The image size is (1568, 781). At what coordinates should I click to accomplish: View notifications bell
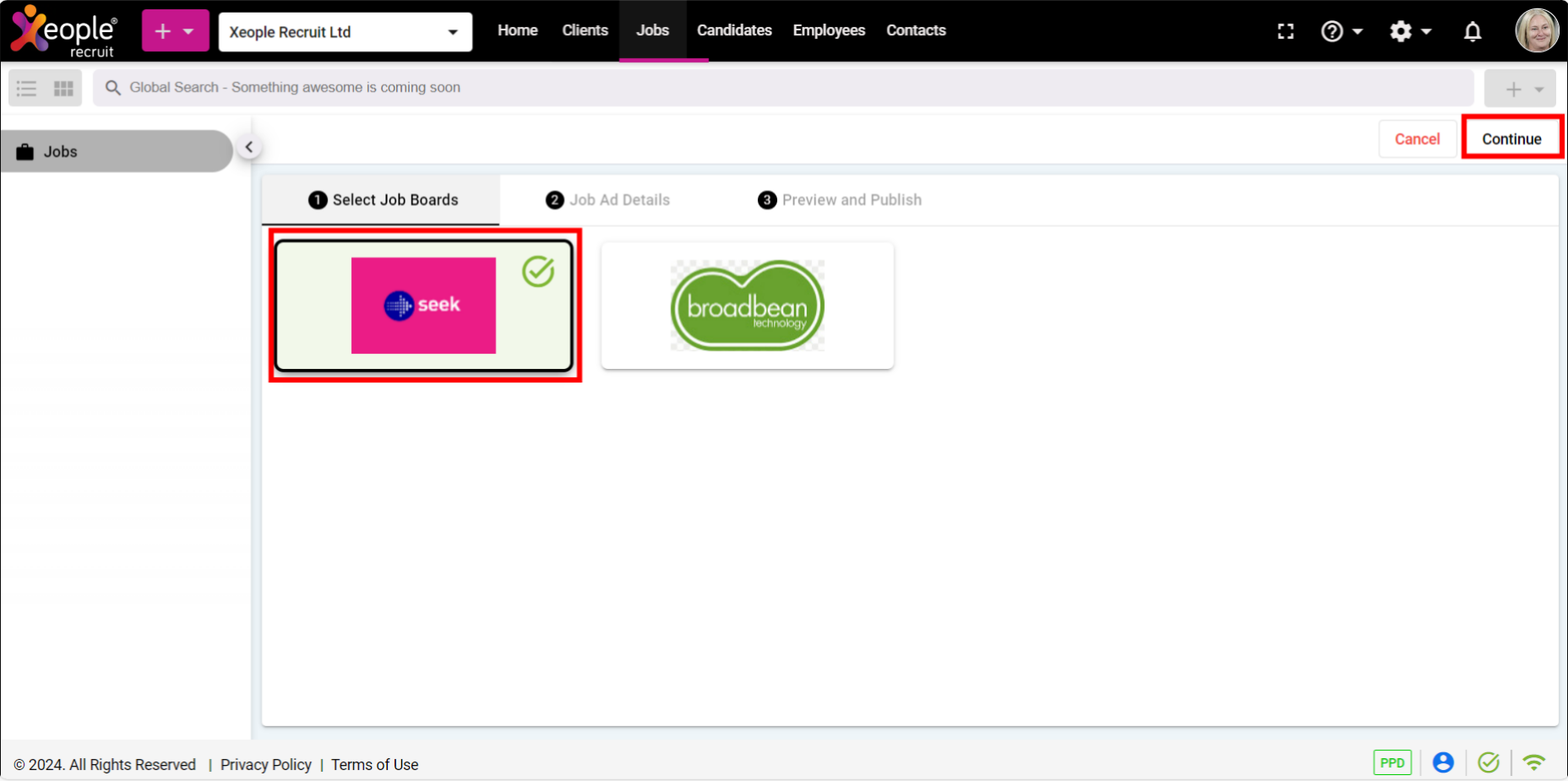(x=1472, y=31)
